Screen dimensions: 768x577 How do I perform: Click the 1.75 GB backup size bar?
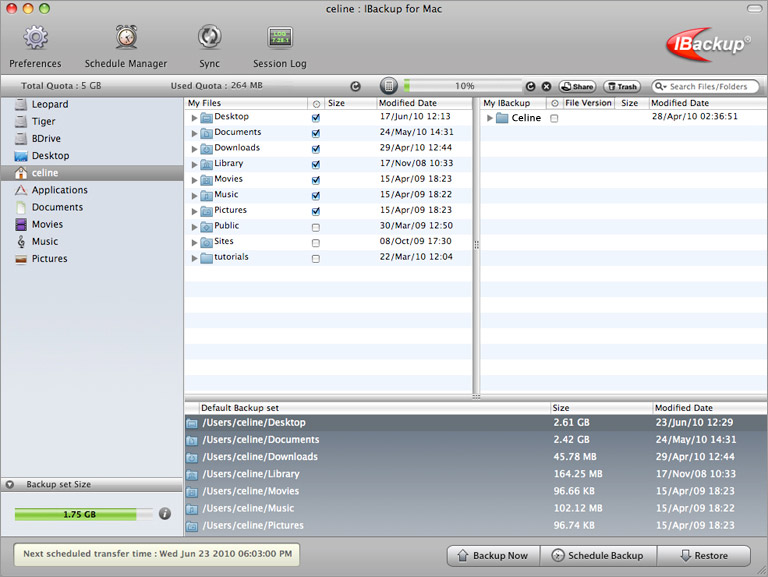[x=83, y=514]
